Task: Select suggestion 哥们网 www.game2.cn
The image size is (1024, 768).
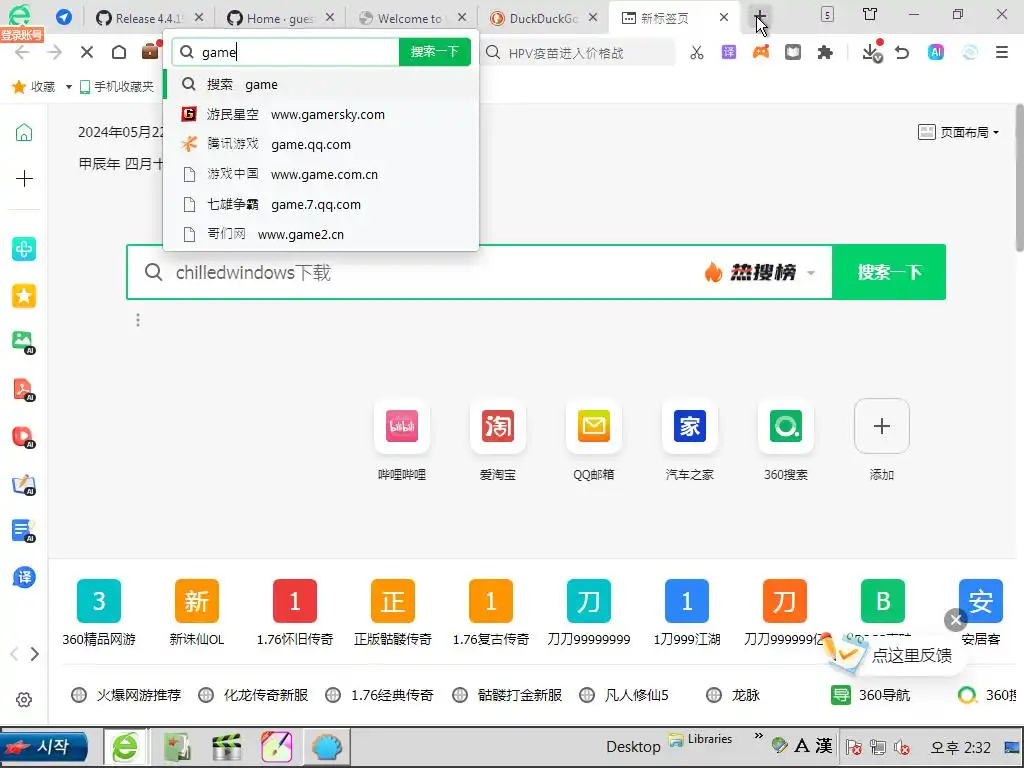Action: (x=321, y=234)
